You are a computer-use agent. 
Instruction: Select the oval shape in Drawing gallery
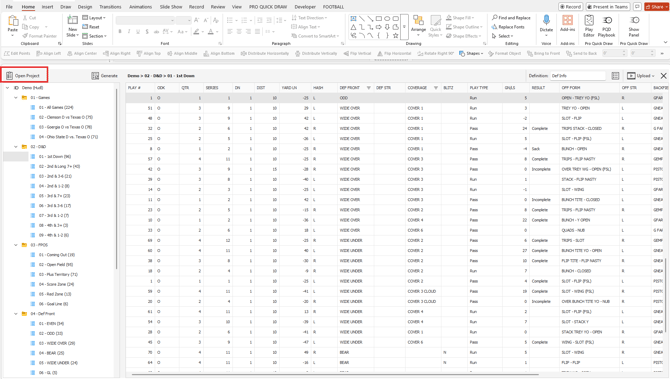[387, 18]
